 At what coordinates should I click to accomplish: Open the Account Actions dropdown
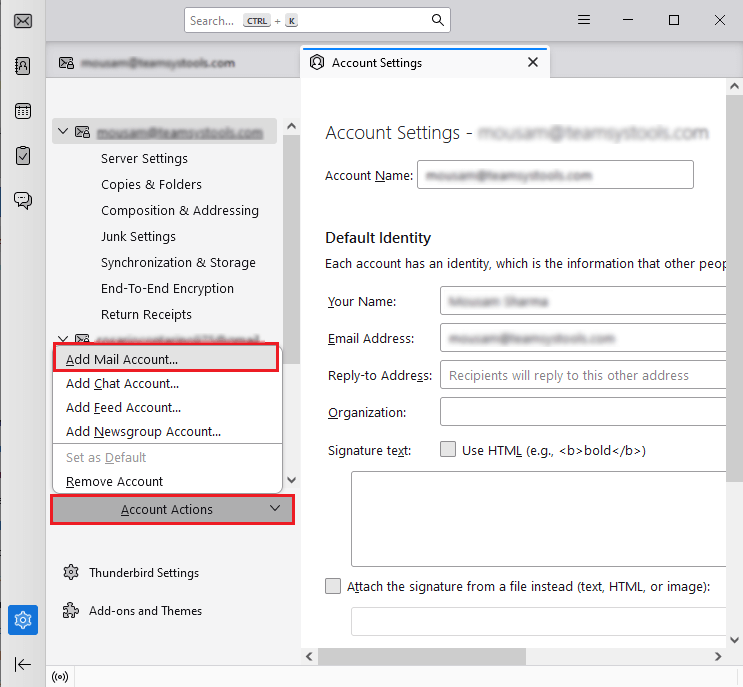tap(172, 509)
